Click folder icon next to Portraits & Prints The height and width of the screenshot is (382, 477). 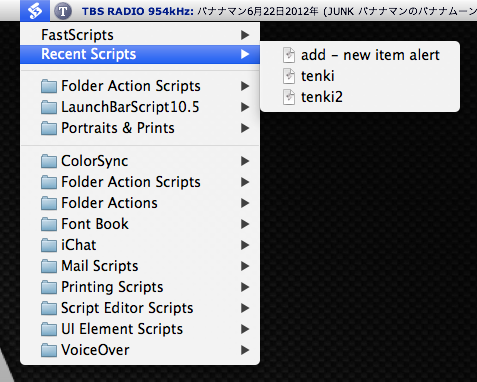coord(49,128)
